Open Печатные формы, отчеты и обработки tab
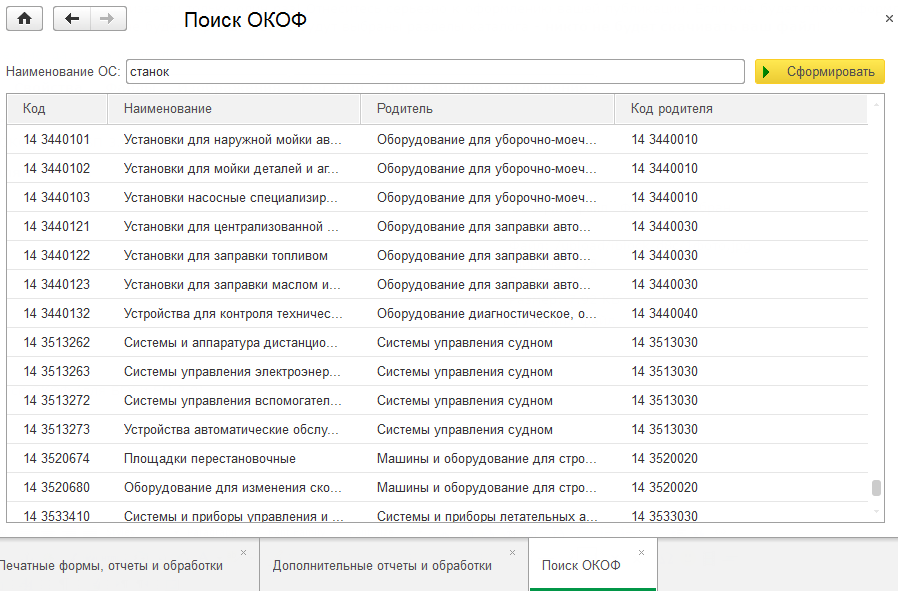The height and width of the screenshot is (591, 898). pyautogui.click(x=110, y=566)
